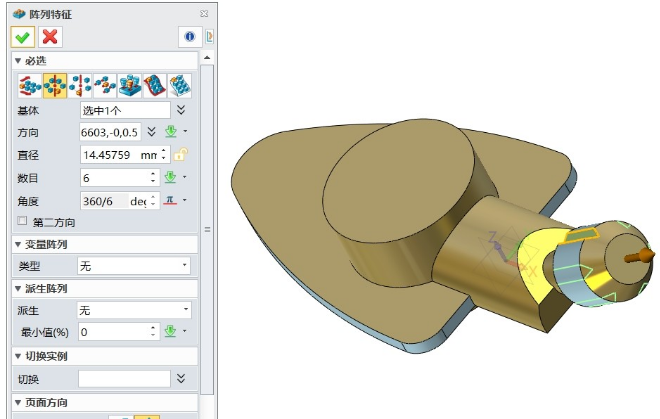The width and height of the screenshot is (660, 419).
Task: Click the 基体 selection field
Action: tap(125, 110)
